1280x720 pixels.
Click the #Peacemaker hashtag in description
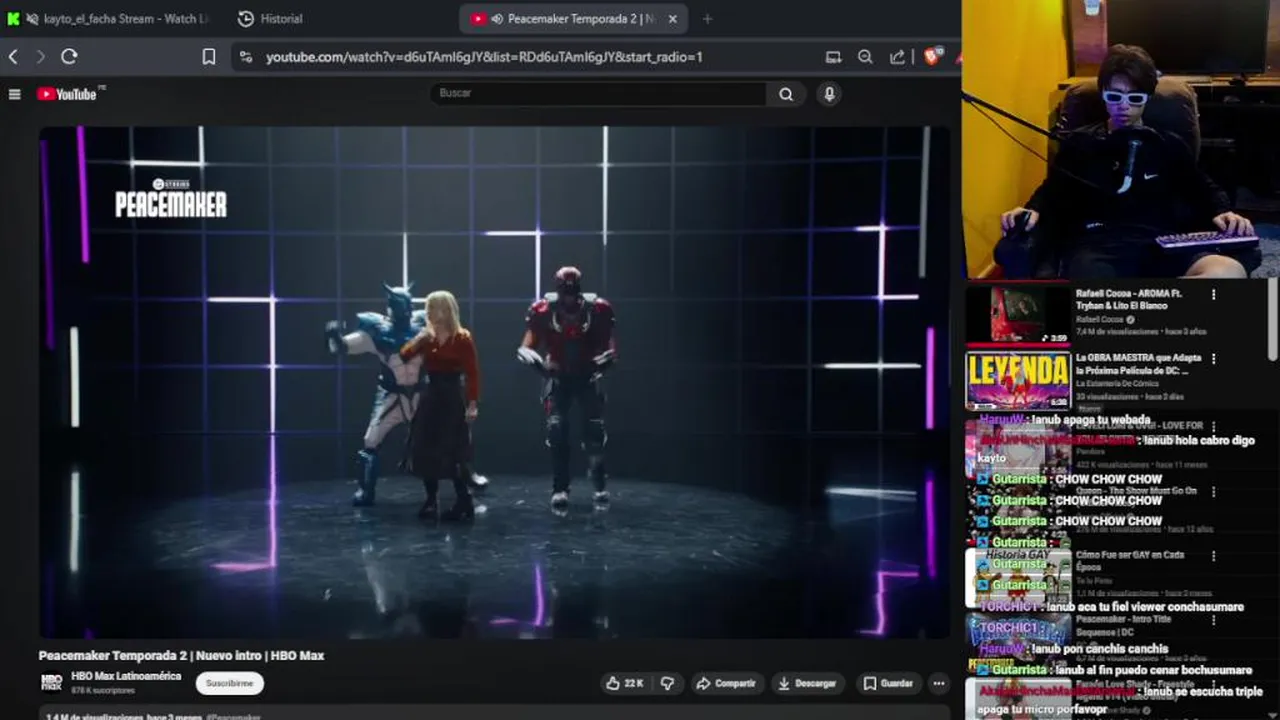click(234, 716)
